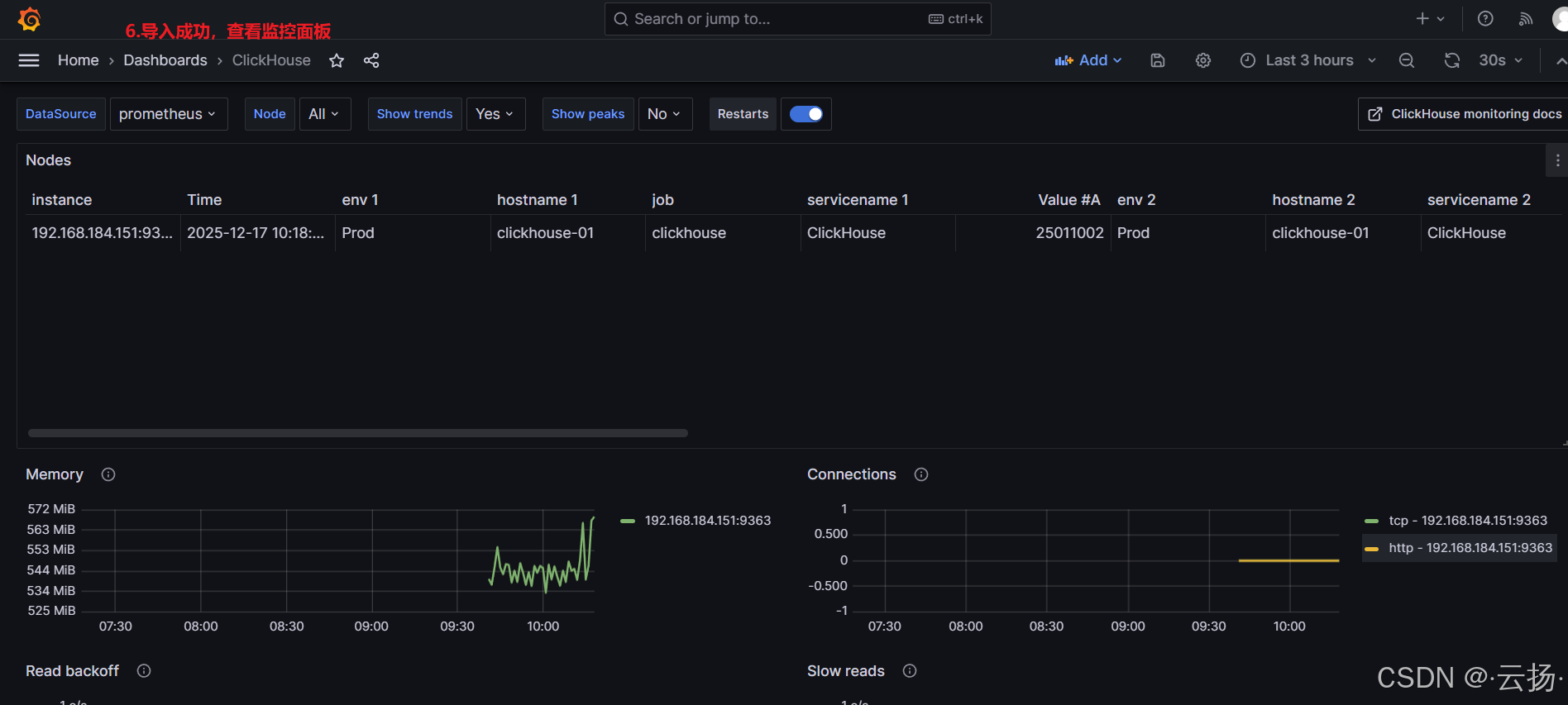The height and width of the screenshot is (705, 1568).
Task: Click the Slow reads info icon
Action: 910,671
